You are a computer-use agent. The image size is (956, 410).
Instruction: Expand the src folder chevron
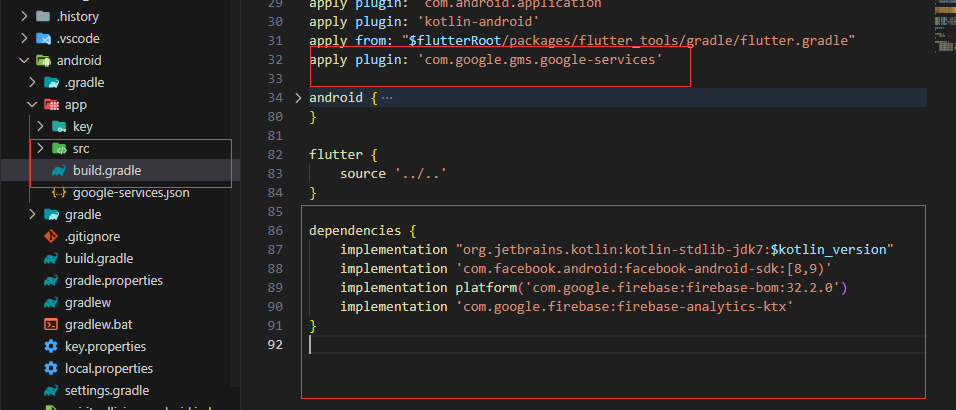pos(40,149)
